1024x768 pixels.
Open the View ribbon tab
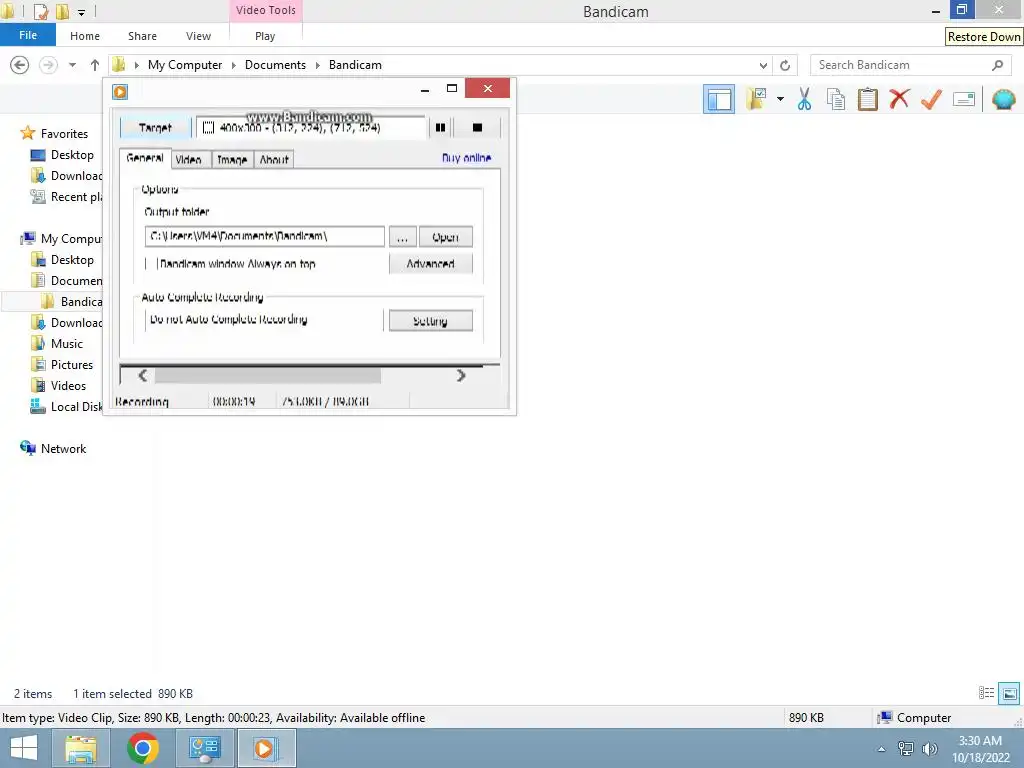199,36
